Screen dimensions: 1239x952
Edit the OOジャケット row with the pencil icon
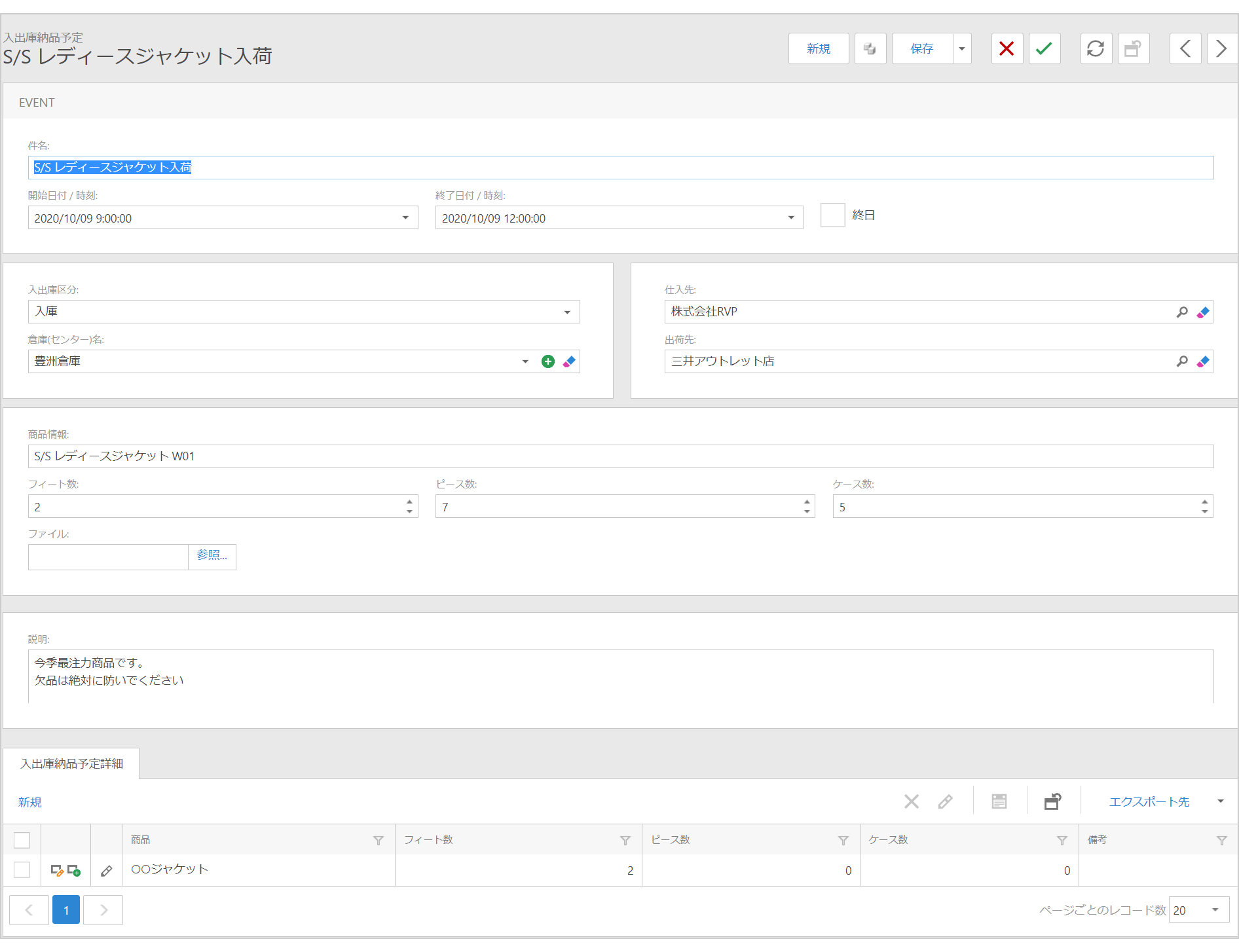pos(105,870)
